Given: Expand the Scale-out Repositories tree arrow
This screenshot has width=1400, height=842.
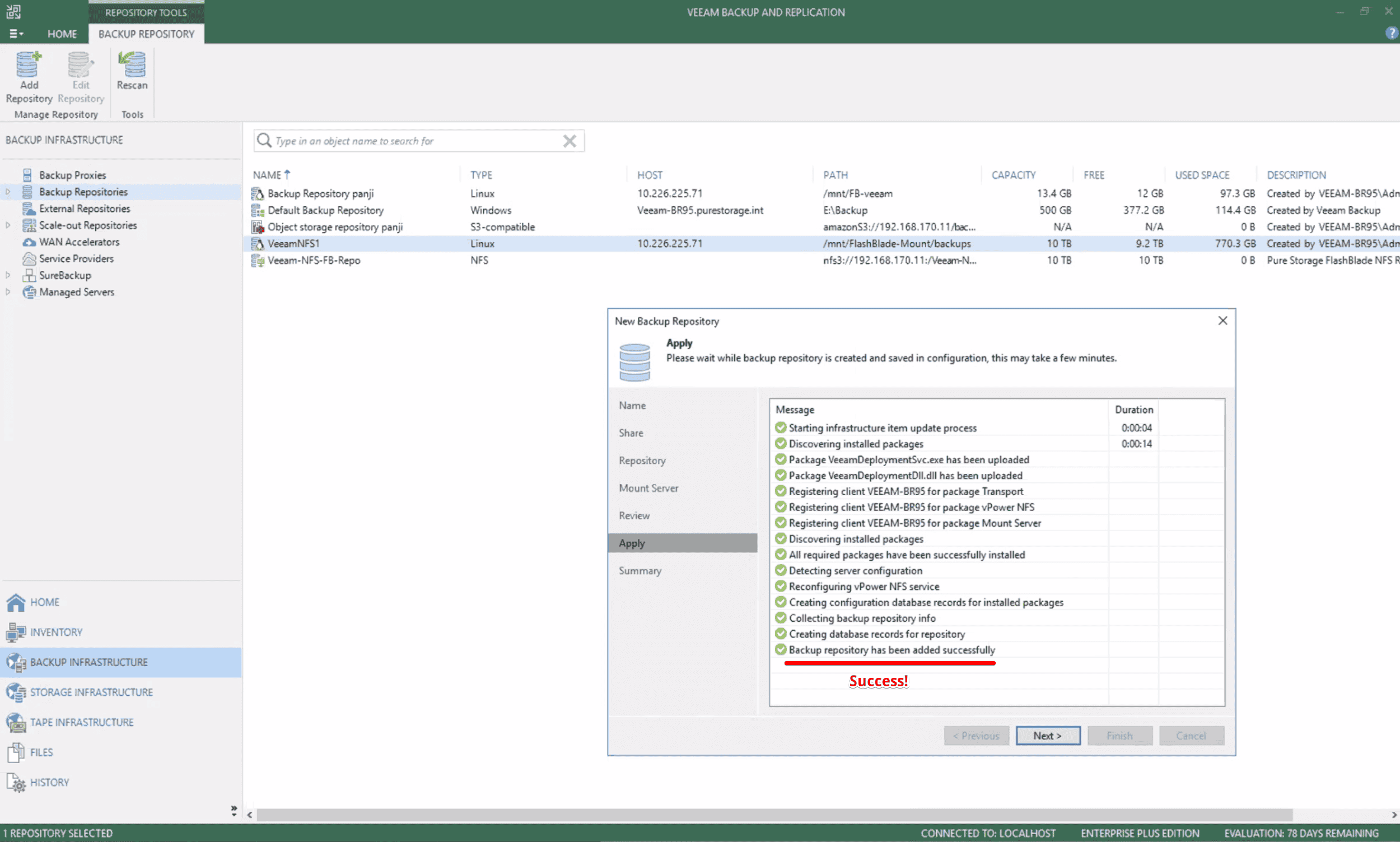Looking at the screenshot, I should tap(8, 225).
